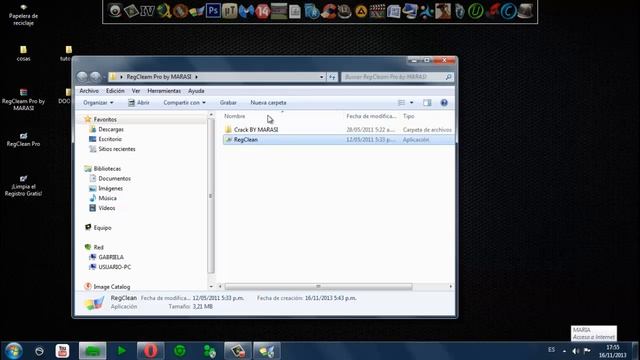This screenshot has width=640, height=360.
Task: Open the Recycle Bin (Papelera de reciclaje)
Action: pos(23,15)
